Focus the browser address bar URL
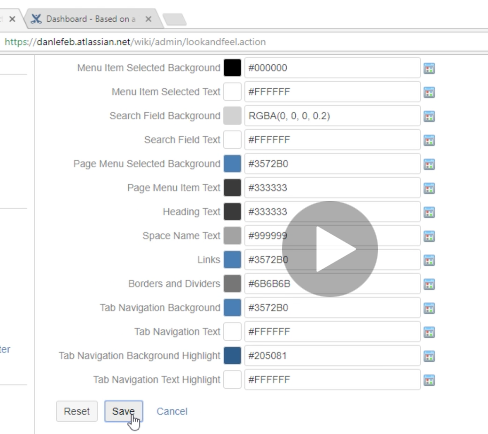 pos(135,42)
